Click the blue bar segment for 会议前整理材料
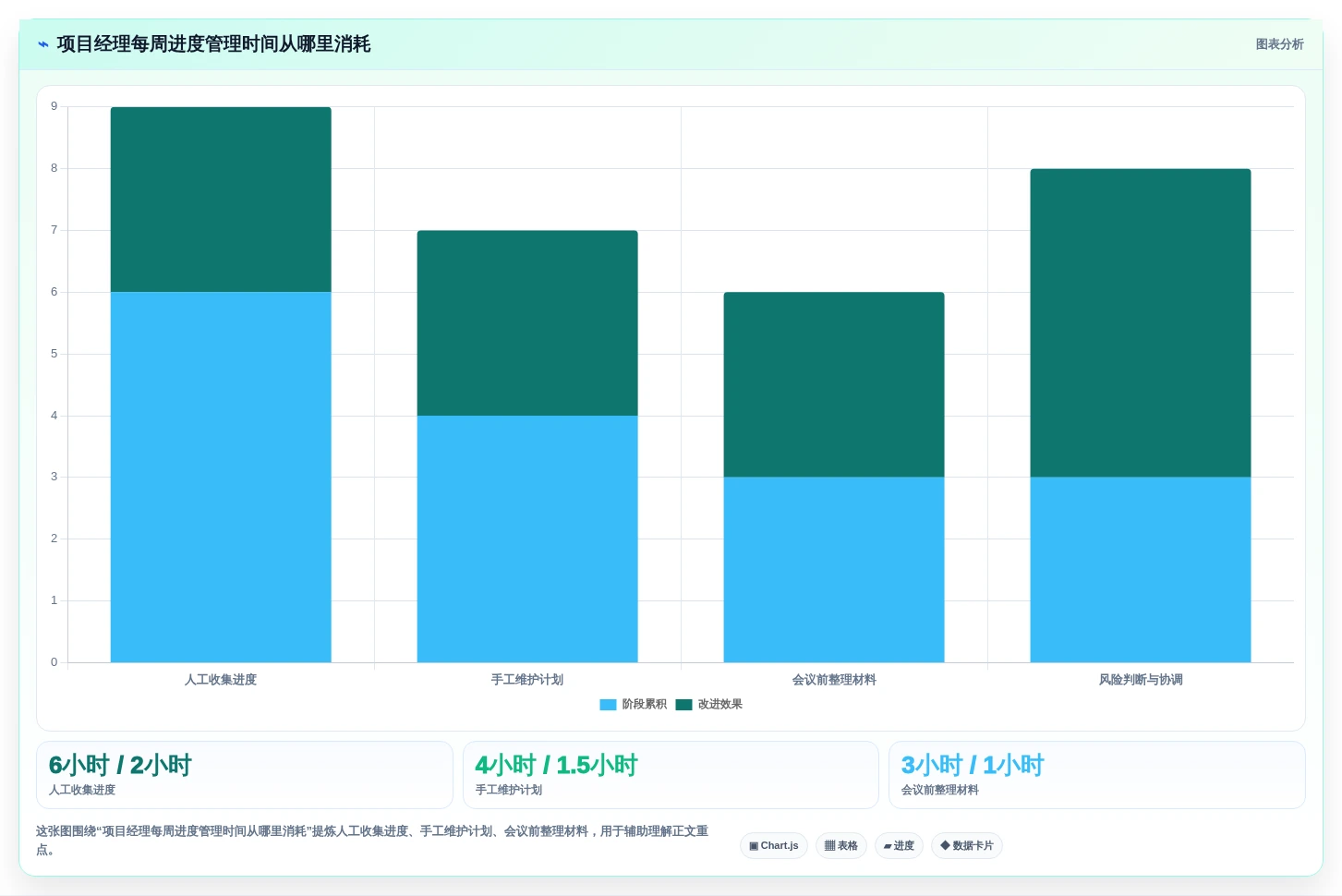This screenshot has width=1342, height=896. (834, 569)
